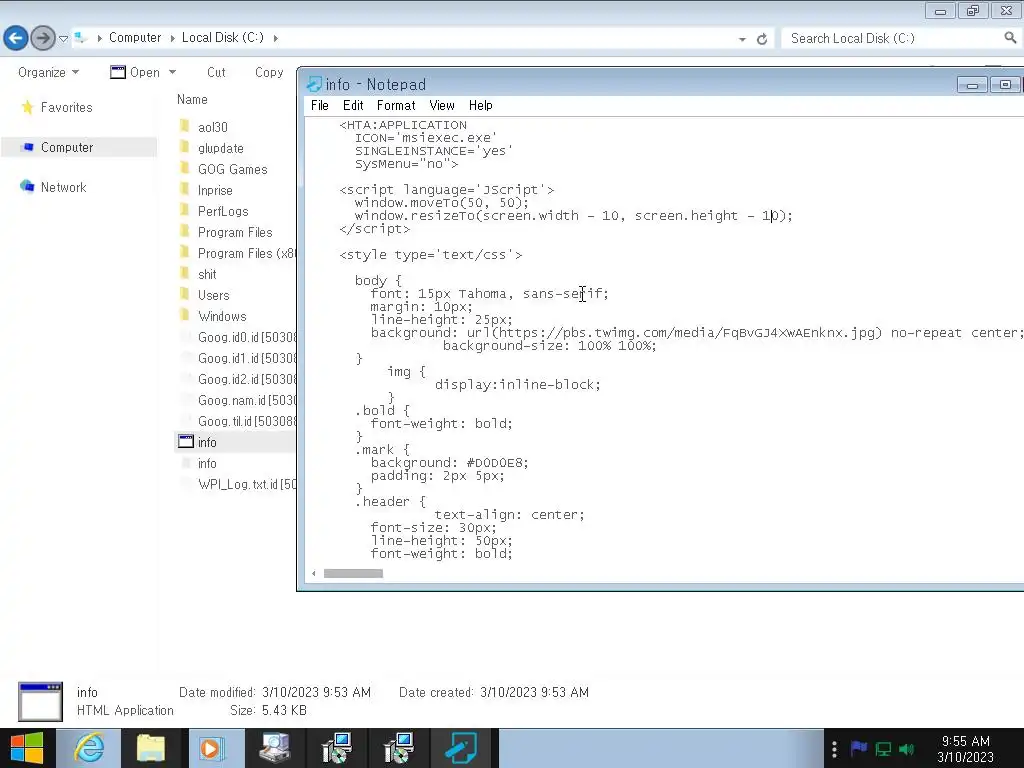This screenshot has height=768, width=1024.
Task: Click the Open button in Explorer toolbar
Action: click(x=135, y=72)
